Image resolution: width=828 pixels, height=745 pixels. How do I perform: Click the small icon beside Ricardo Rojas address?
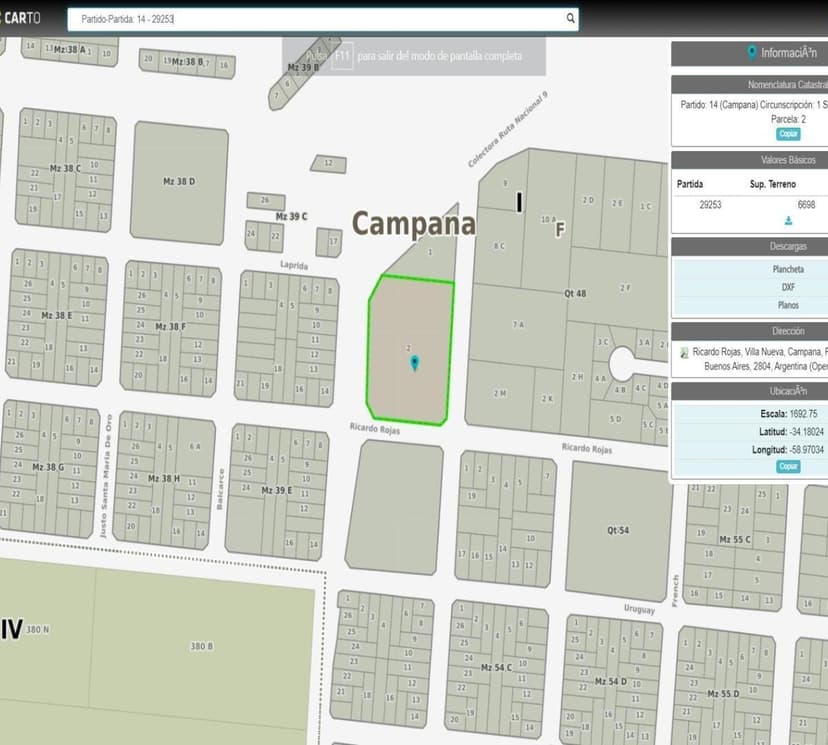(x=684, y=353)
